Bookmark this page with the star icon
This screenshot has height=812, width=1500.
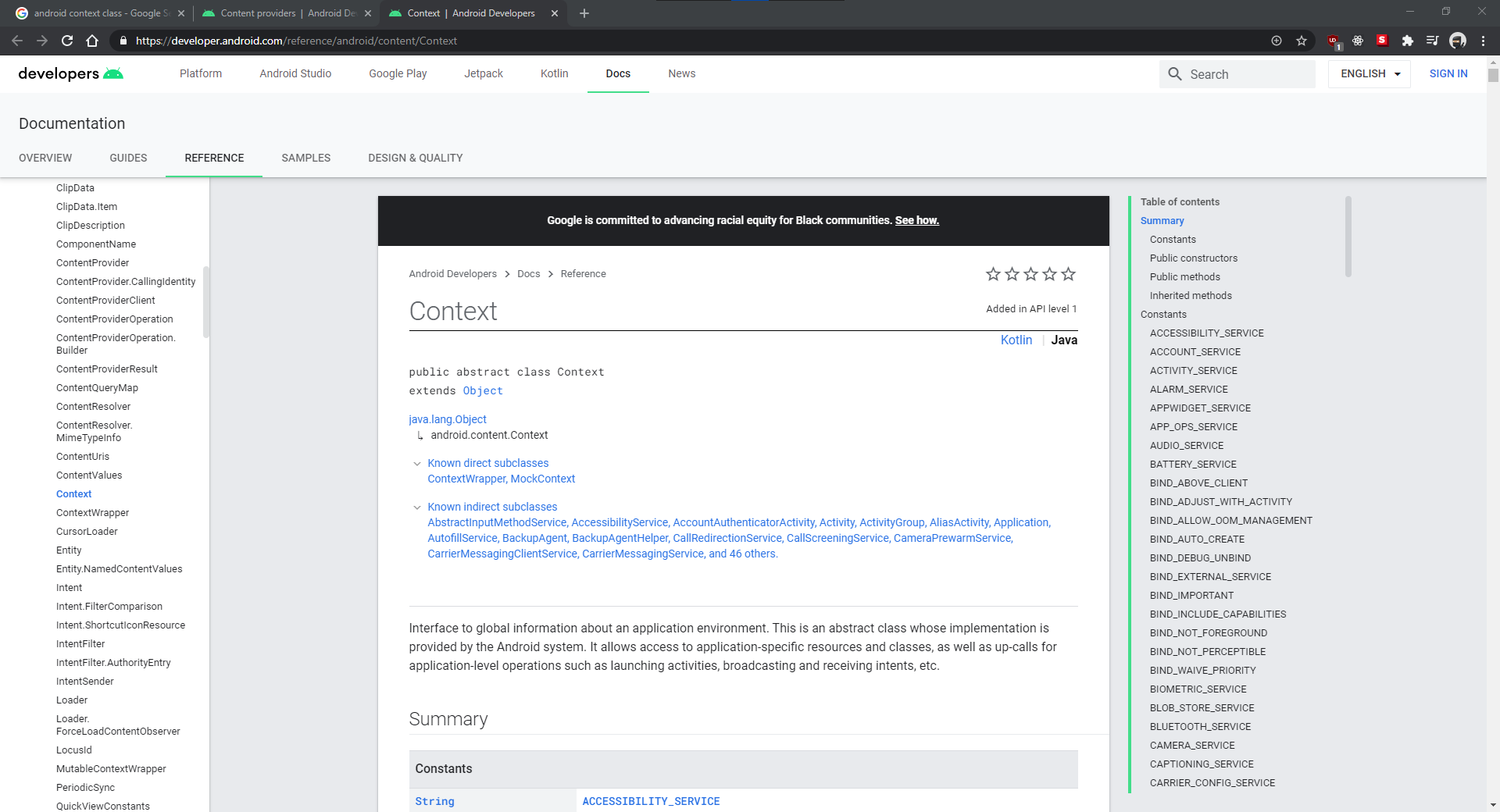(1302, 41)
